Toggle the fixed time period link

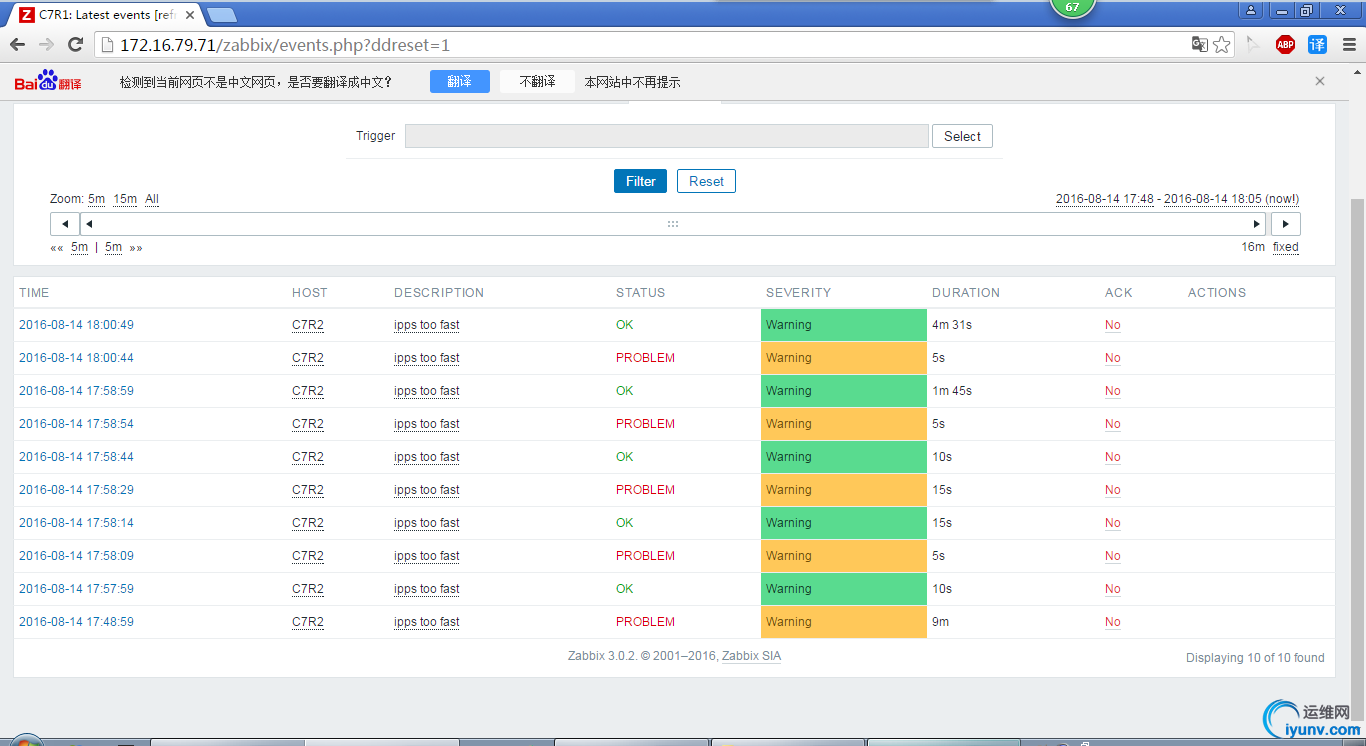pyautogui.click(x=1285, y=247)
